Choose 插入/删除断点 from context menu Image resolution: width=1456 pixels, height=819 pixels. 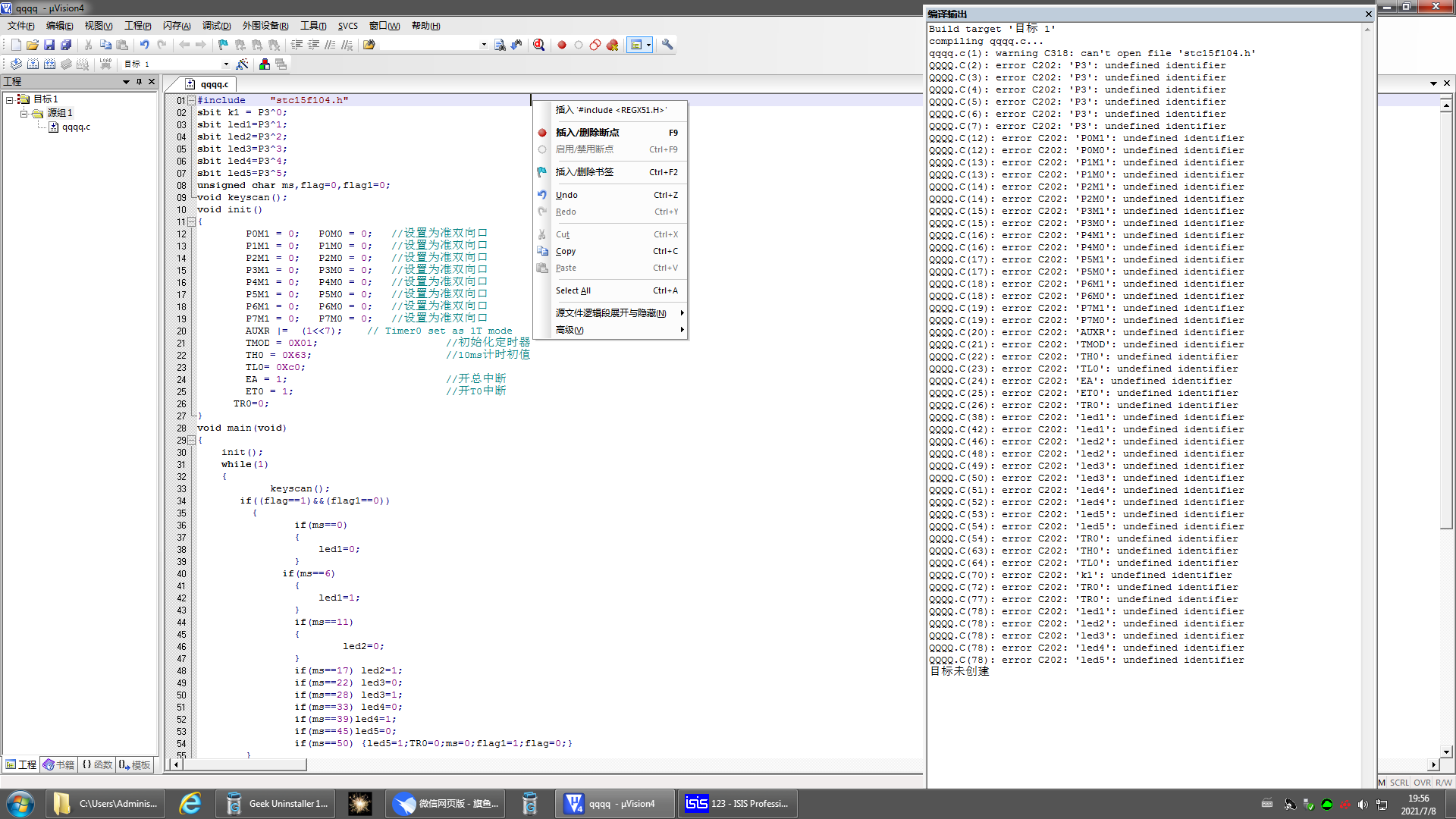[x=610, y=133]
